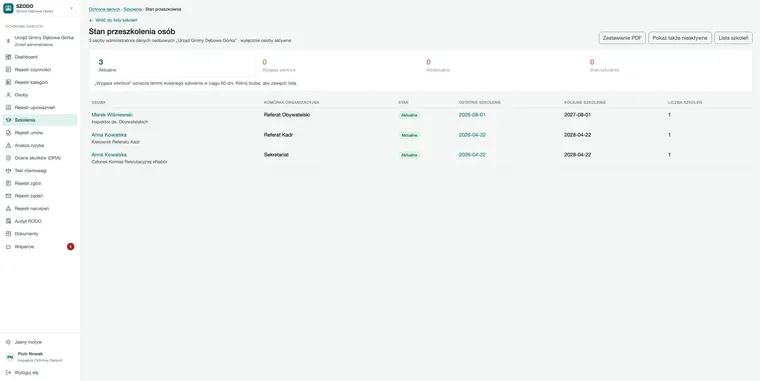This screenshot has width=760, height=381.
Task: Open Marek Wiśniewski person link
Action: click(112, 115)
